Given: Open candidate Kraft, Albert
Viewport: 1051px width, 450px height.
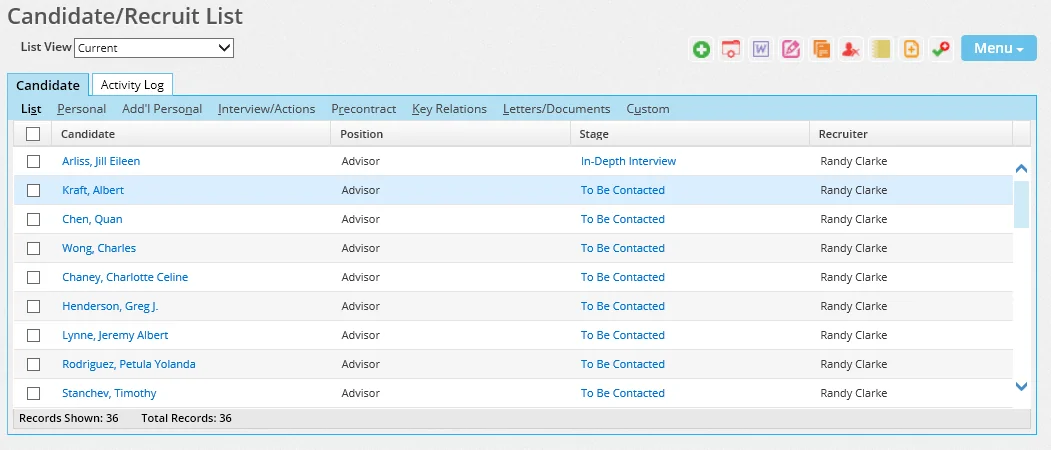Looking at the screenshot, I should tap(93, 190).
